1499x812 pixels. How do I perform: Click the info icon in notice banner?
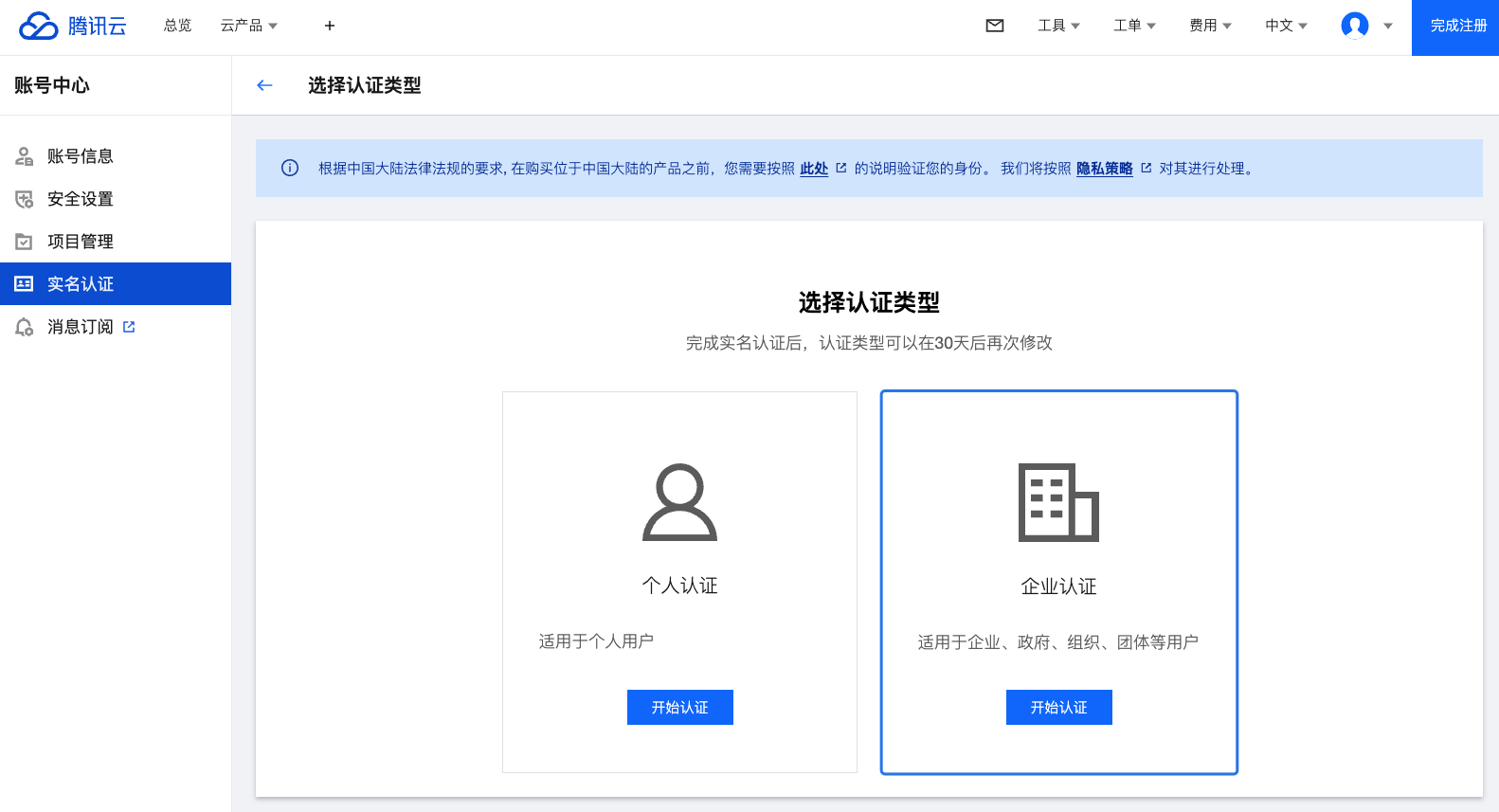pos(290,169)
